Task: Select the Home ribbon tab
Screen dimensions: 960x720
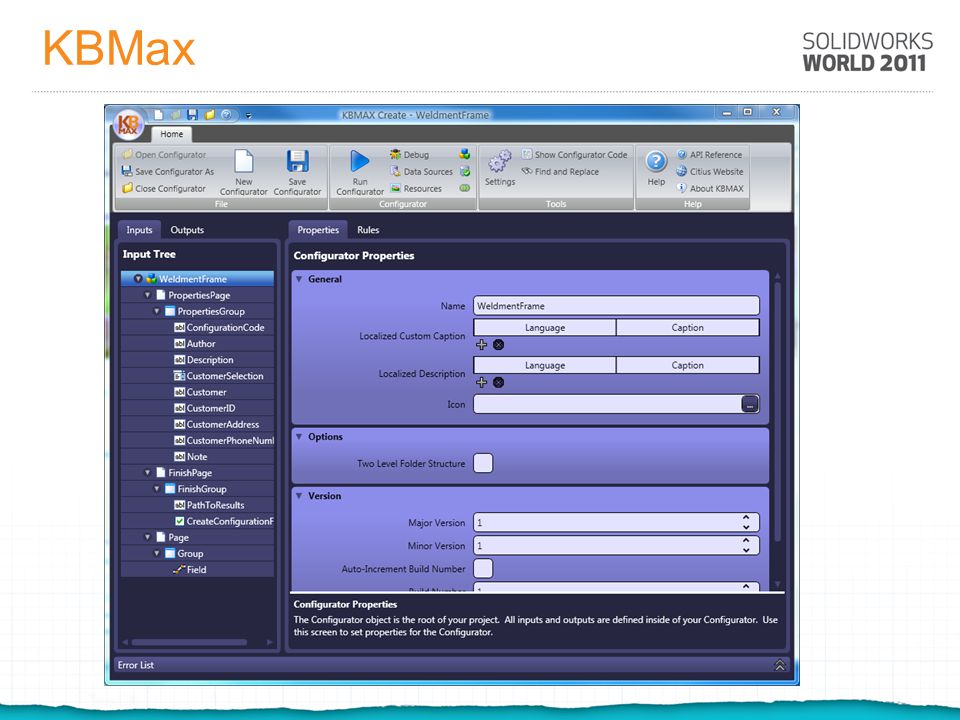Action: tap(171, 134)
